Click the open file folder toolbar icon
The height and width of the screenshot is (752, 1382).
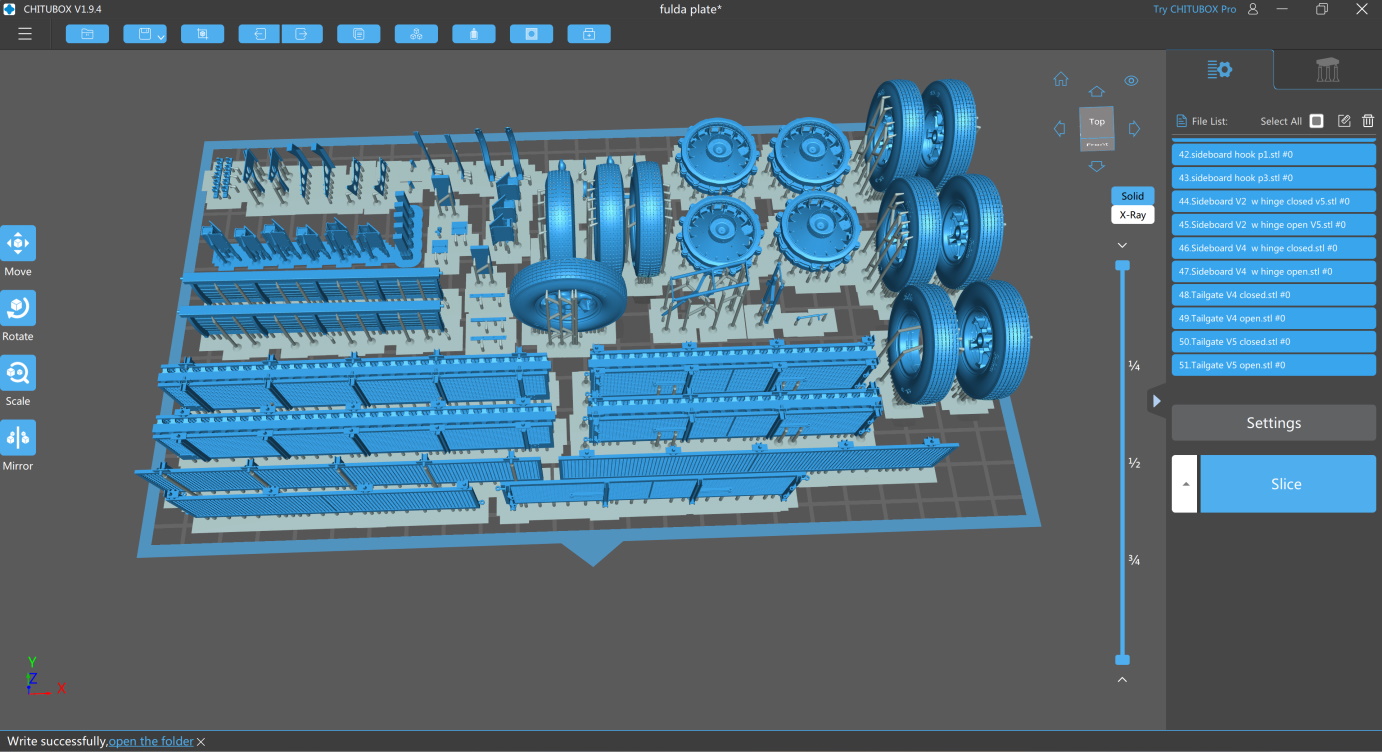pos(87,34)
